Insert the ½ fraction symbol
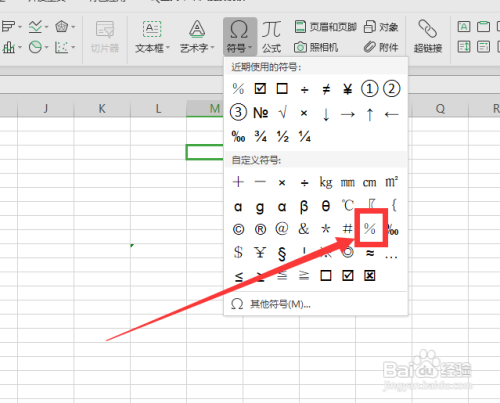Image resolution: width=500 pixels, height=403 pixels. point(282,136)
